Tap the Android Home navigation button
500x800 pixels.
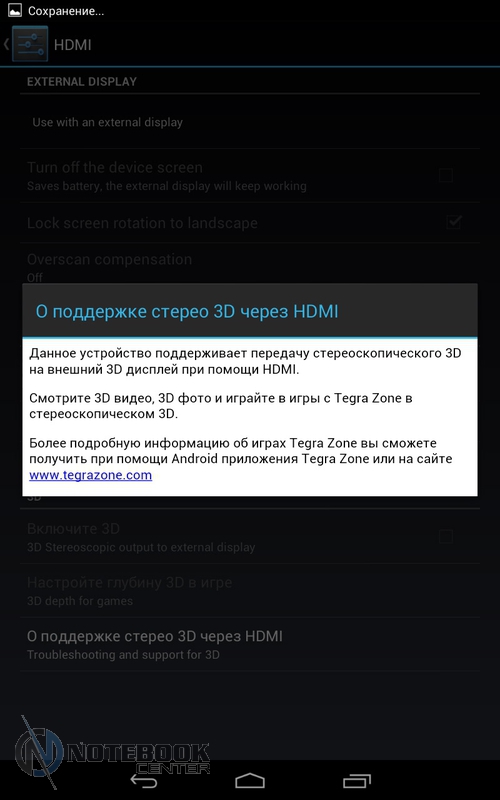pos(250,781)
